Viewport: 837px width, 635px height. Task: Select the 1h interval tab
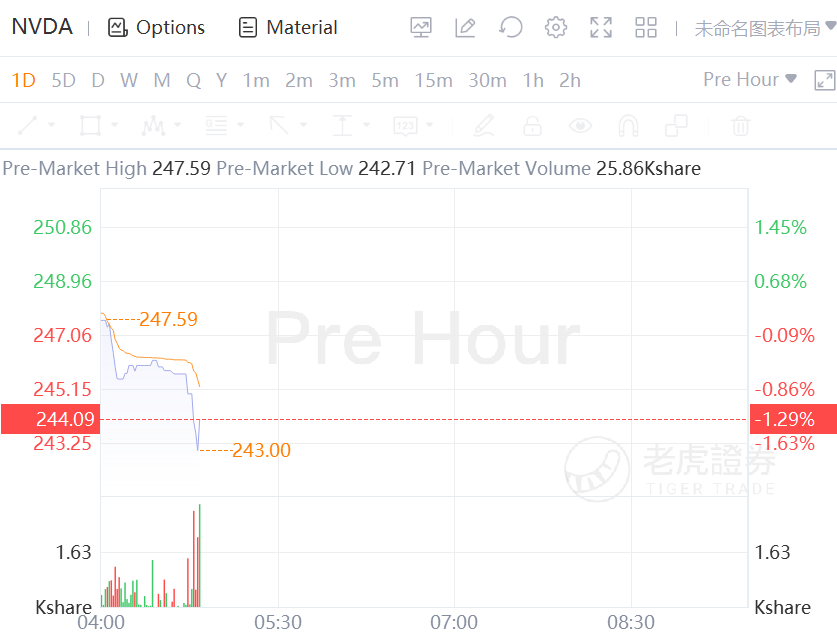click(533, 80)
